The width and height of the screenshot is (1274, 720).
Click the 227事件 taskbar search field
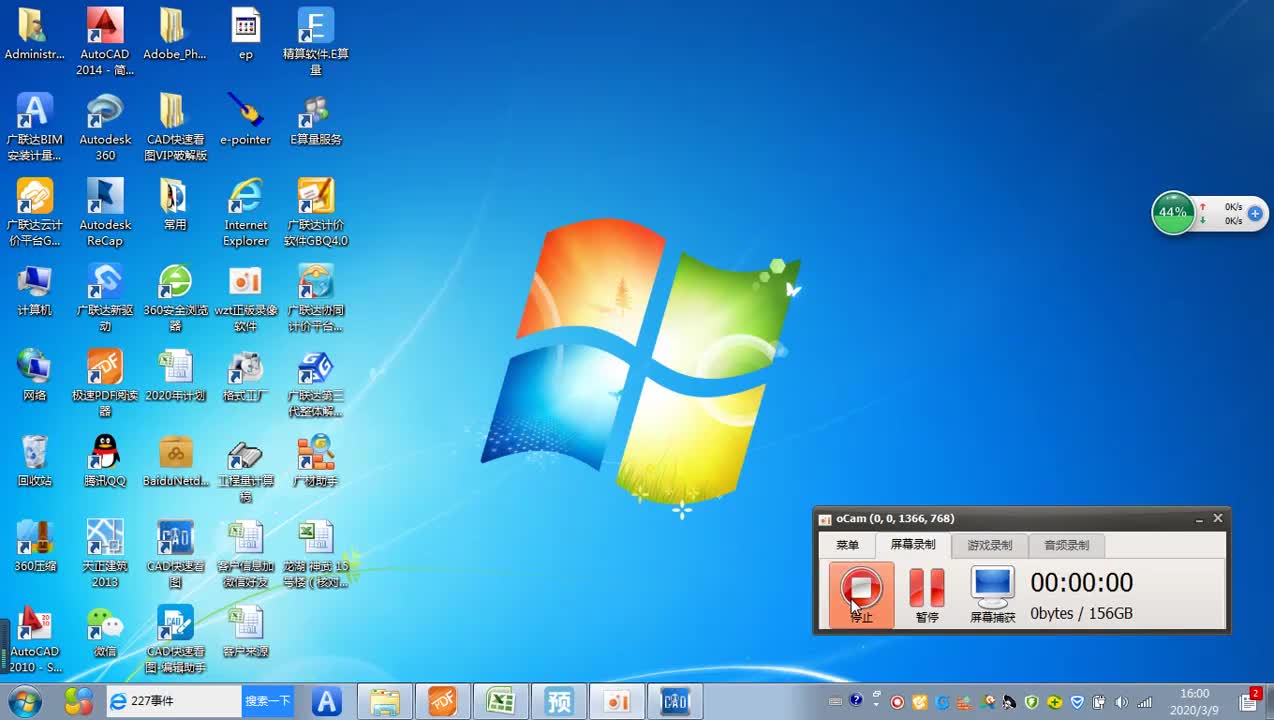pos(175,701)
